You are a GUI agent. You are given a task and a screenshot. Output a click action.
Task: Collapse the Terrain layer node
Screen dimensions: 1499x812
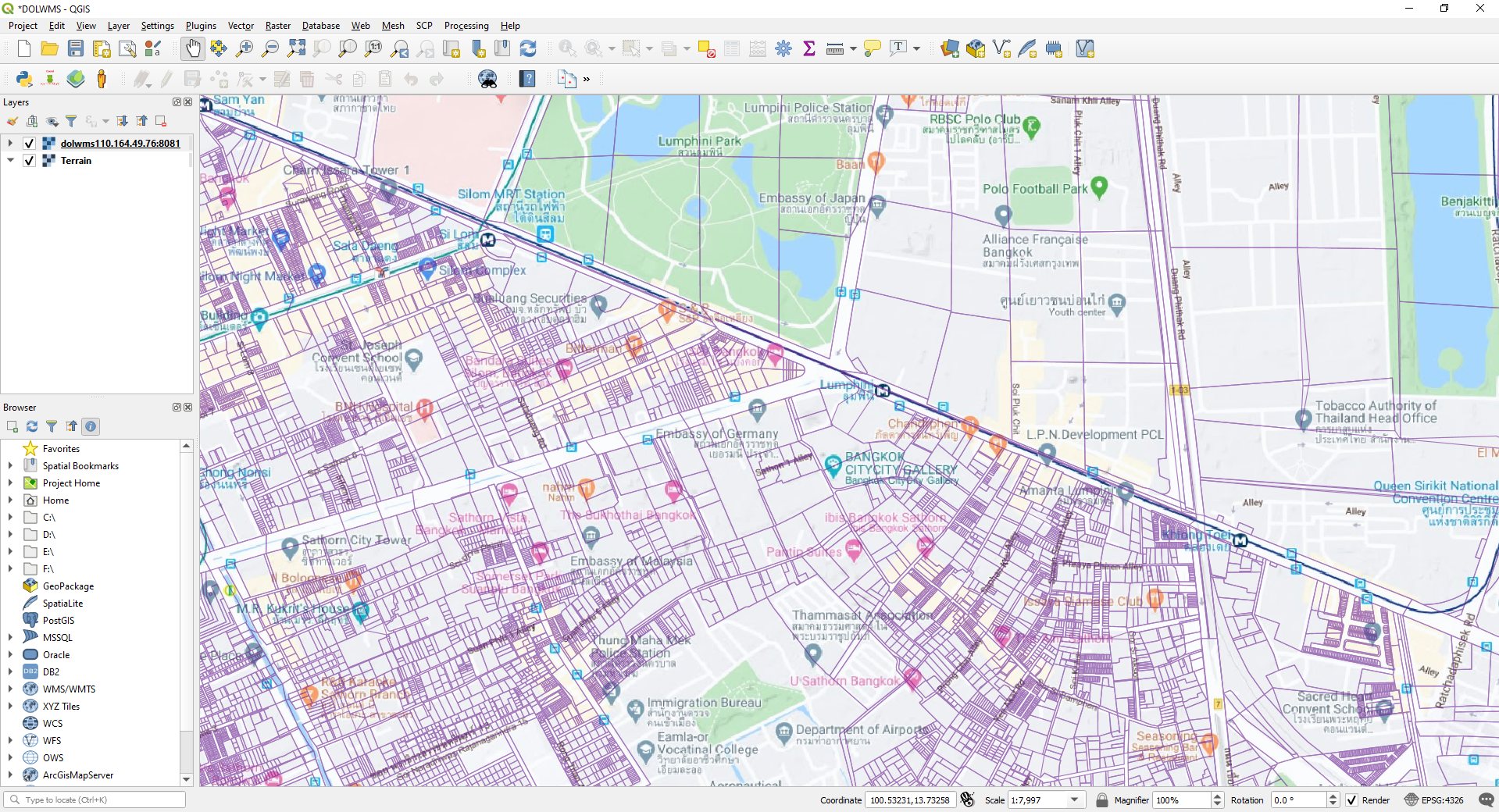point(10,161)
